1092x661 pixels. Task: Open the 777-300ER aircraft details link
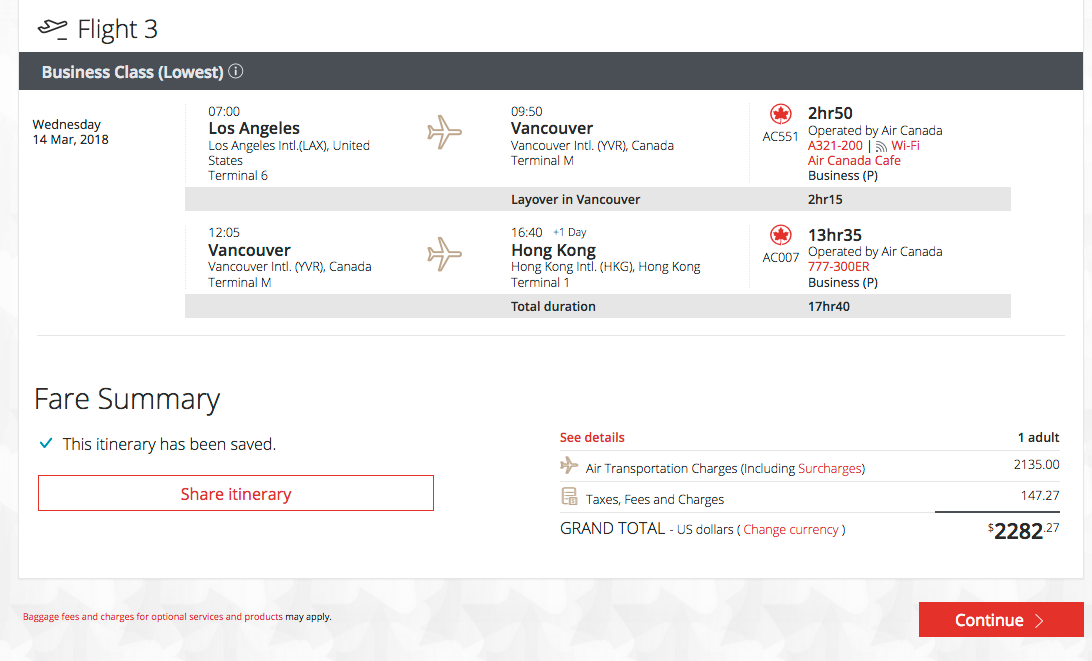click(838, 267)
